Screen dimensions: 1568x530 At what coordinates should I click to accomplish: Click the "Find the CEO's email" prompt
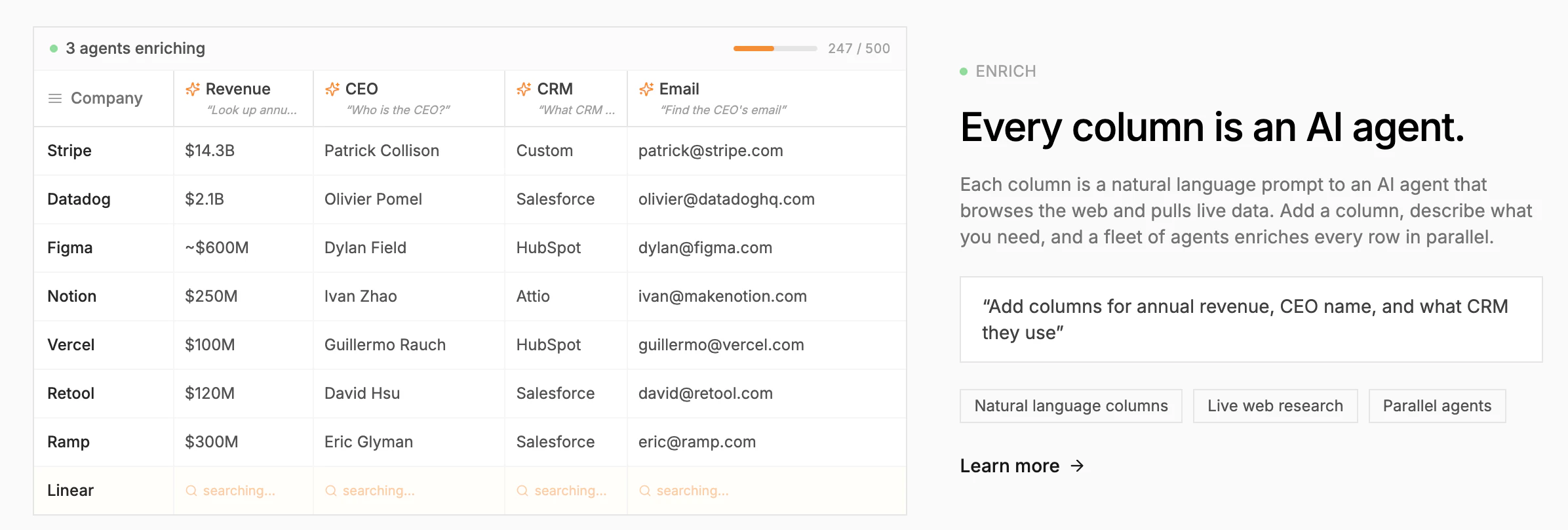pos(723,110)
